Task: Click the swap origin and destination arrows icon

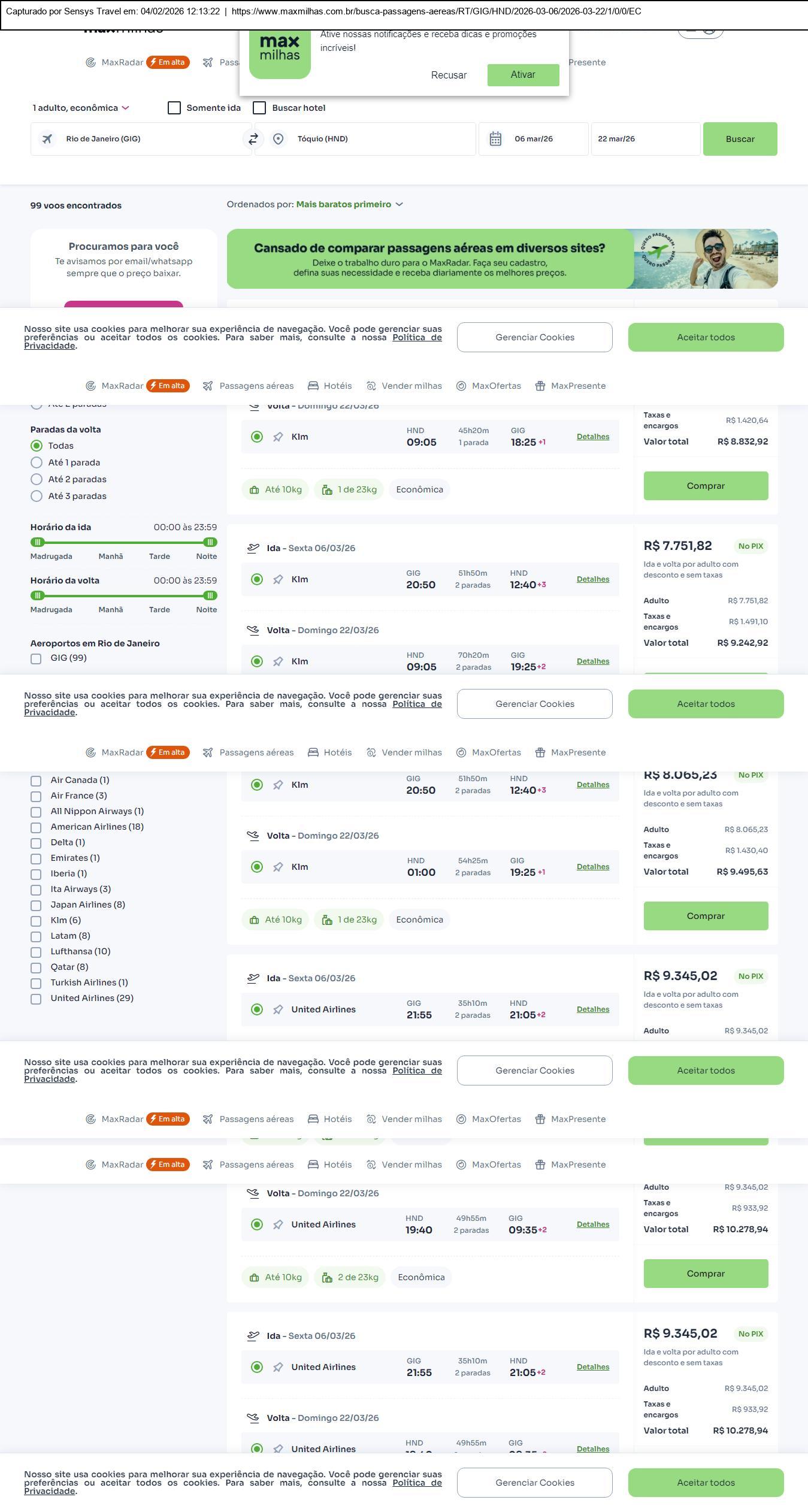Action: tap(253, 139)
